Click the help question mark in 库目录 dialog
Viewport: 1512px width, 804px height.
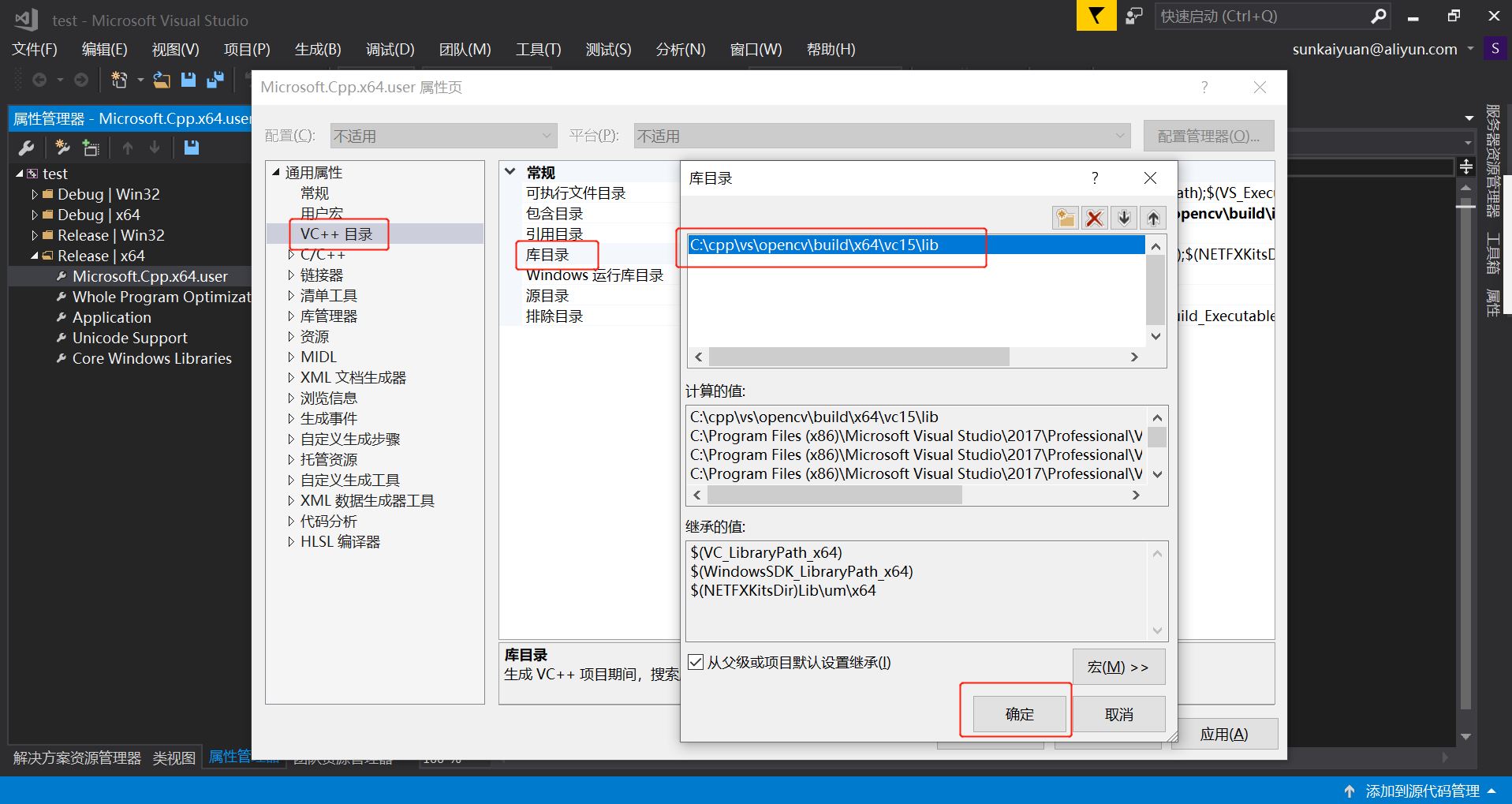click(1095, 178)
